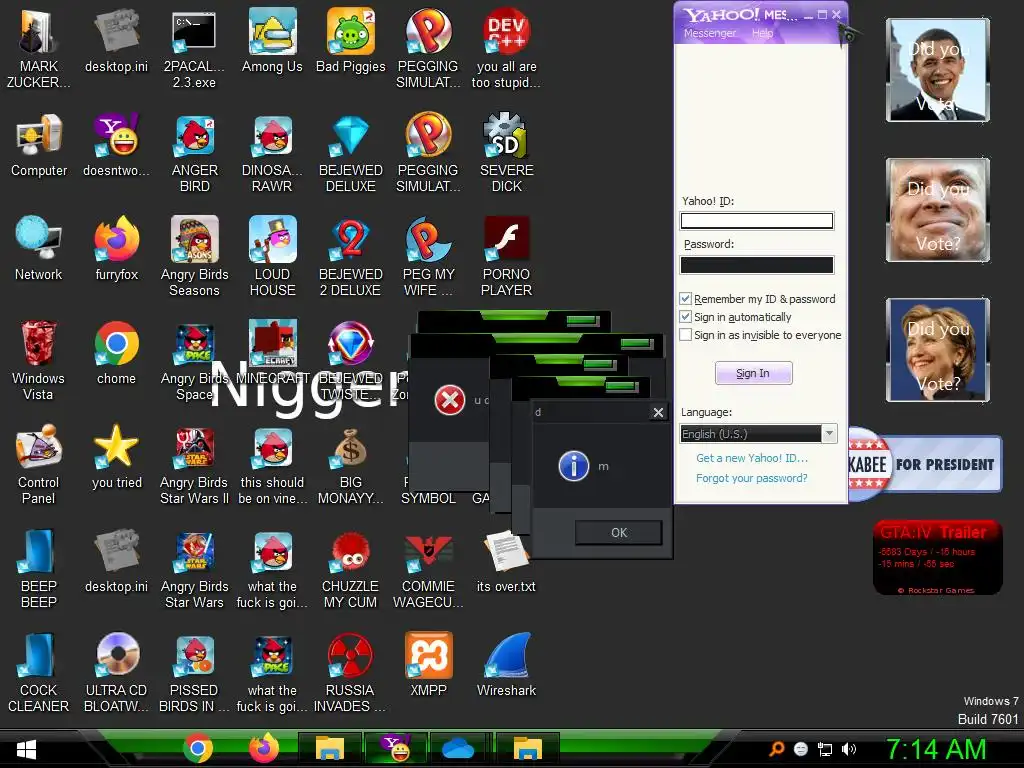Screen dimensions: 1024x768
Task: Open the PISSED BIRDS IN ... shortcut
Action: [x=194, y=673]
